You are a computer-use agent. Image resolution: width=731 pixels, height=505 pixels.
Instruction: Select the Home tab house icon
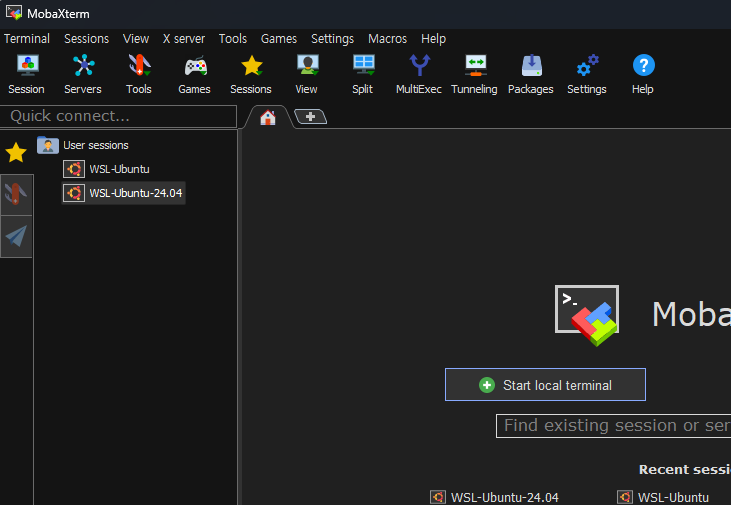tap(268, 118)
